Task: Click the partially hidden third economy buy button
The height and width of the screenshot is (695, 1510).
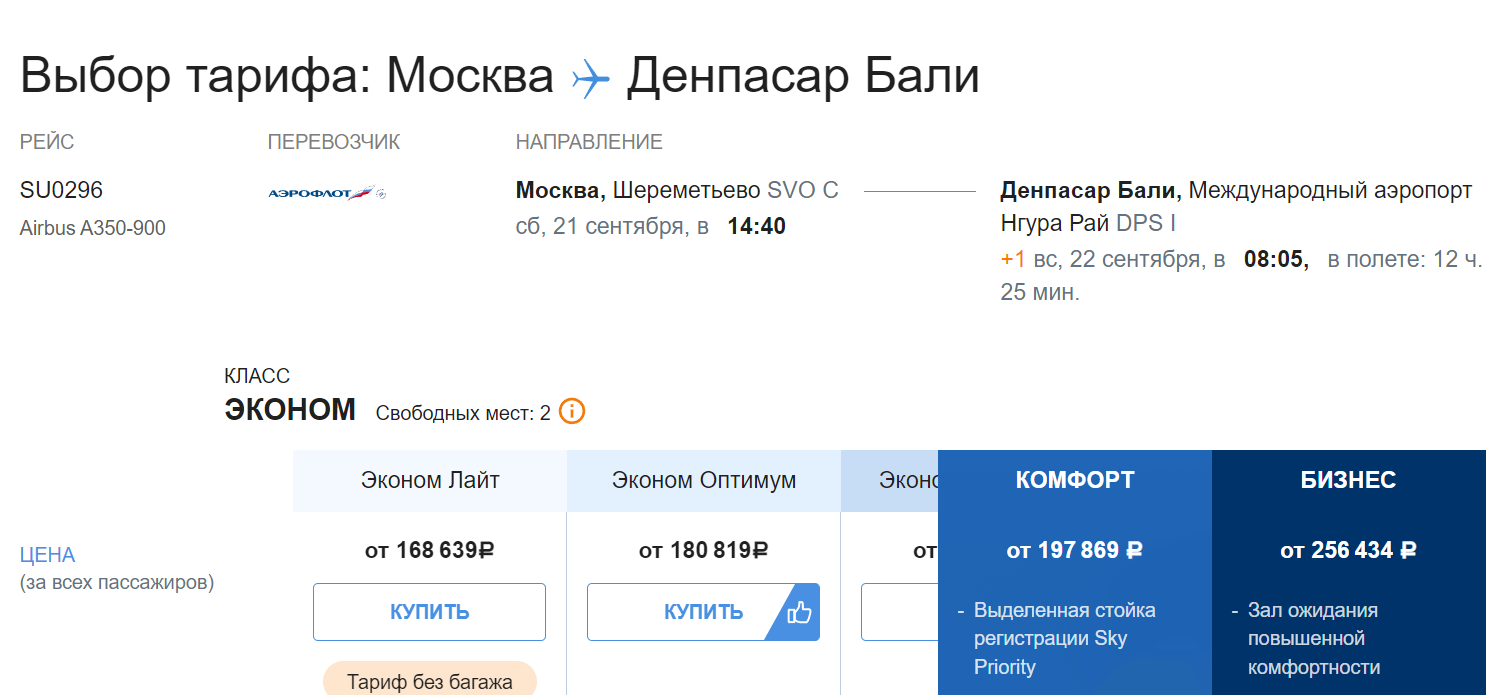Action: click(899, 612)
